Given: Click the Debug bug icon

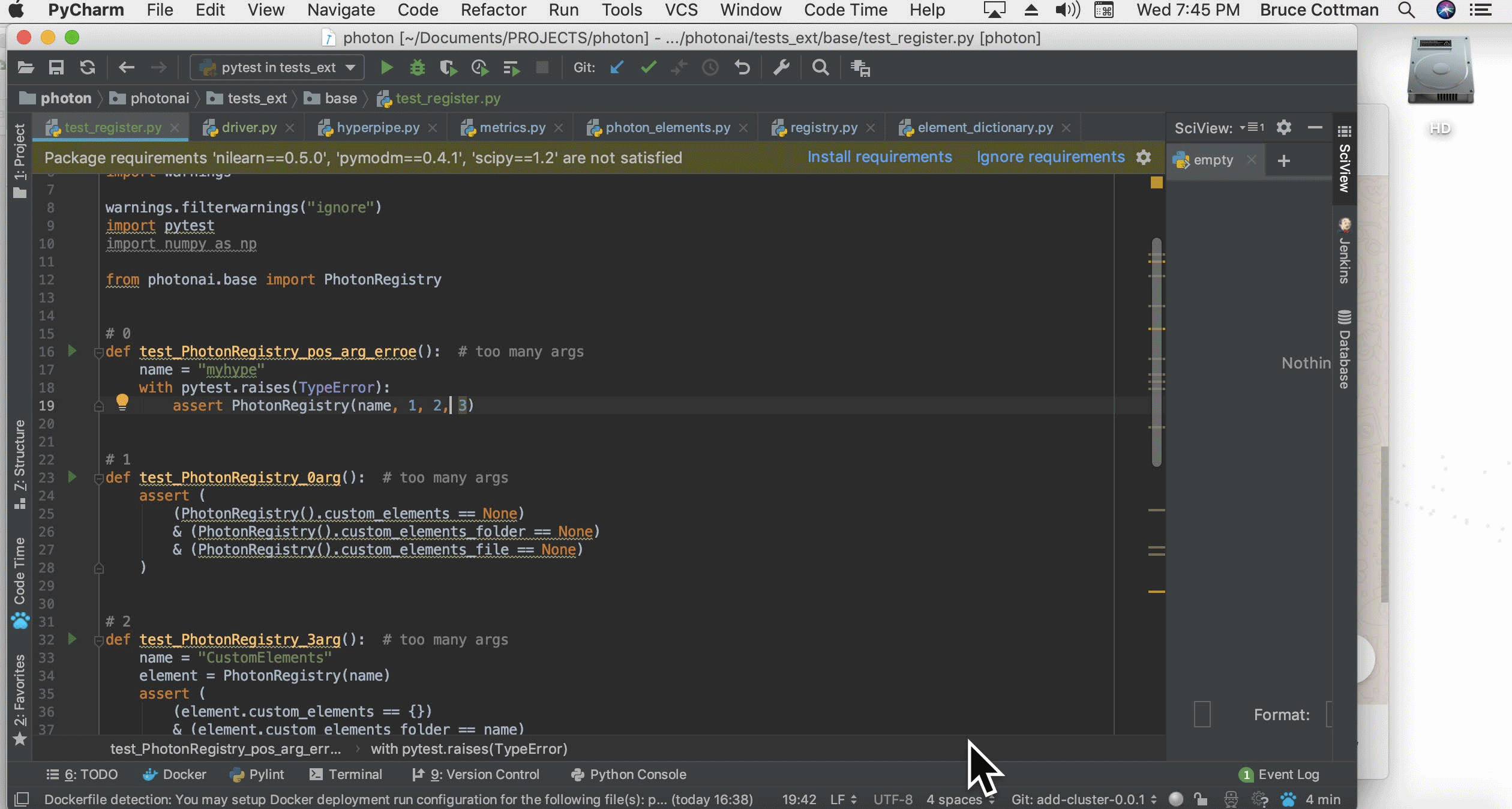Looking at the screenshot, I should tap(417, 68).
